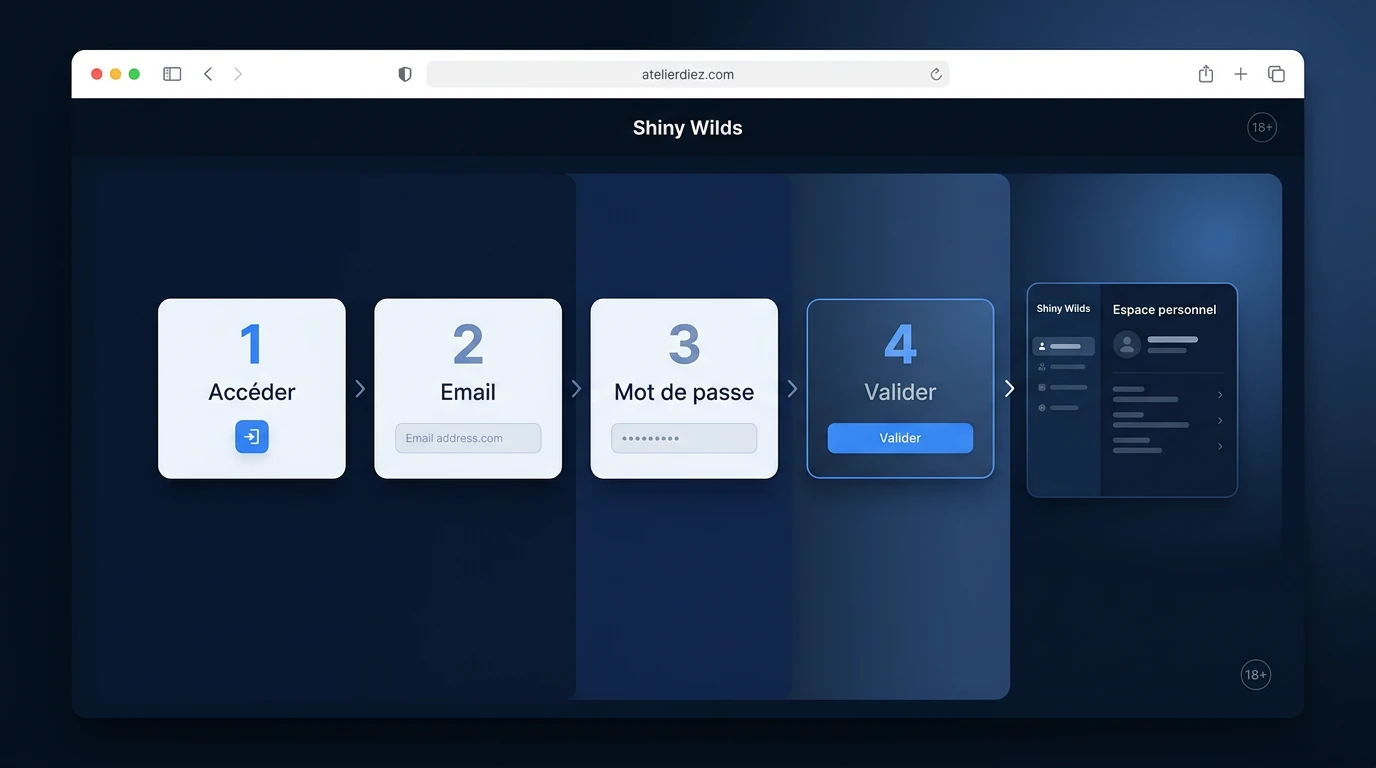Show the tab overview icon
This screenshot has height=768, width=1376.
(x=1276, y=74)
